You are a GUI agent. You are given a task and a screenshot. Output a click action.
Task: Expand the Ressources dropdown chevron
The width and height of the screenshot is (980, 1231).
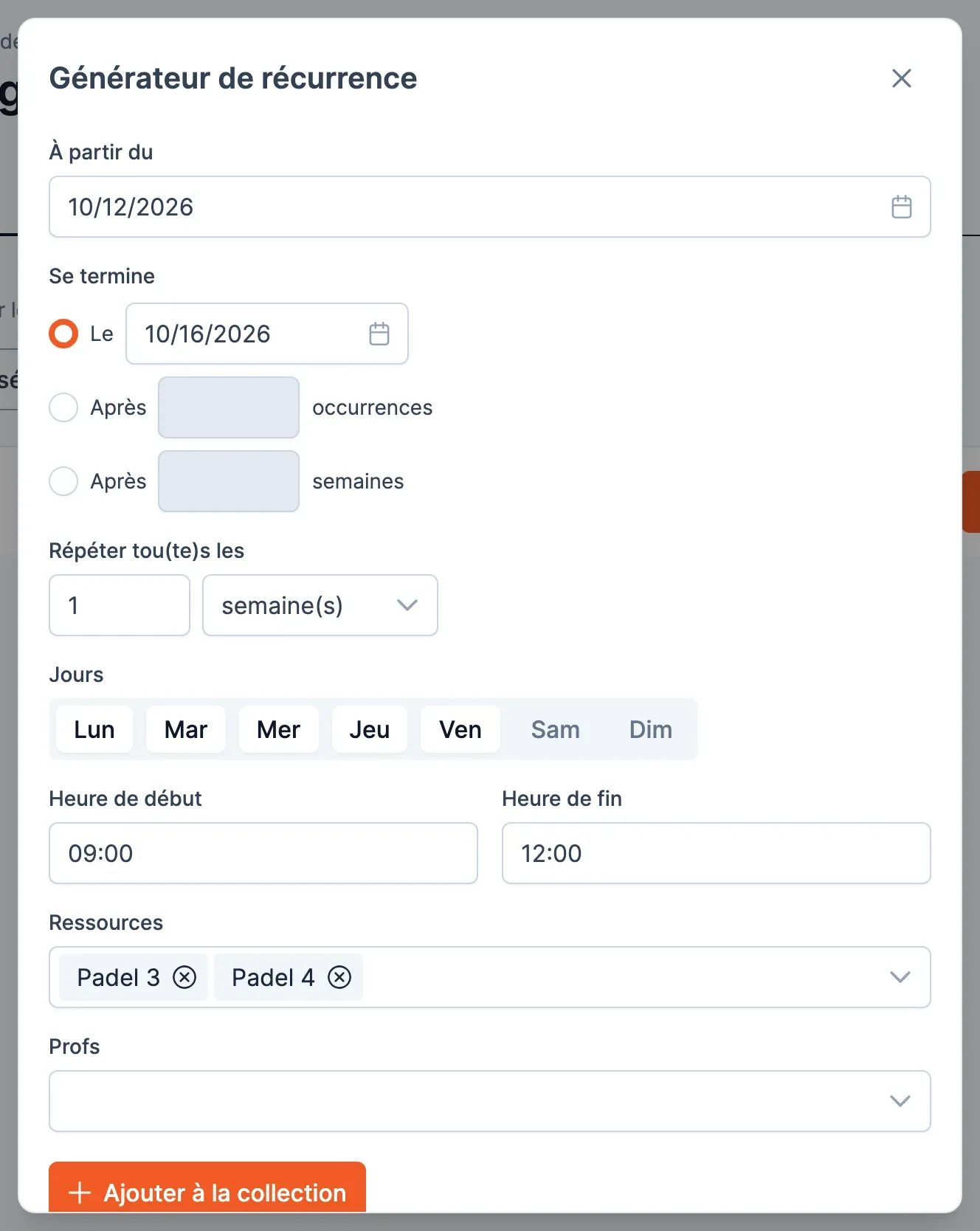tap(900, 977)
